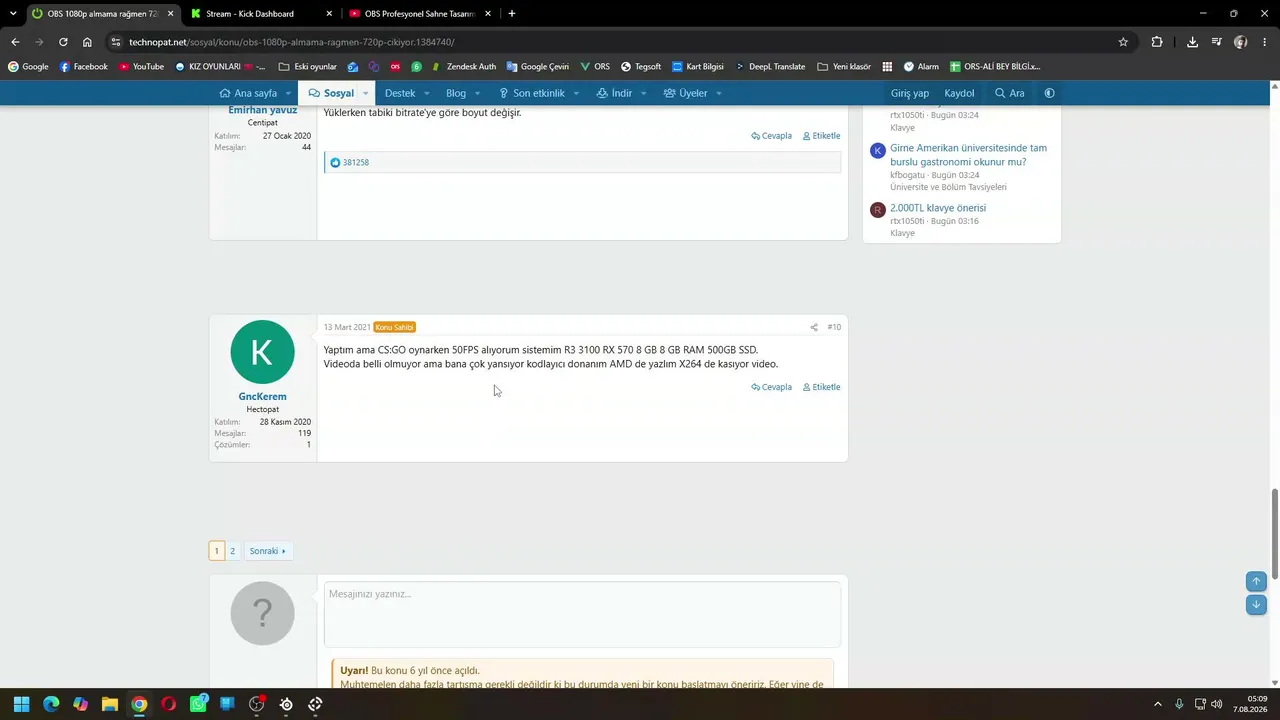Switch to the Stream - Kick Dashboard tab
The height and width of the screenshot is (720, 1280).
coord(259,14)
